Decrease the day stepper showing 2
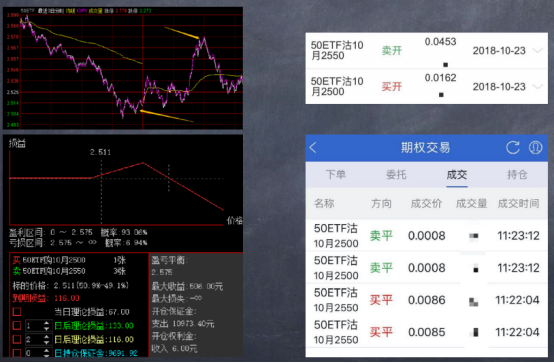This screenshot has width=554, height=363. click(46, 342)
